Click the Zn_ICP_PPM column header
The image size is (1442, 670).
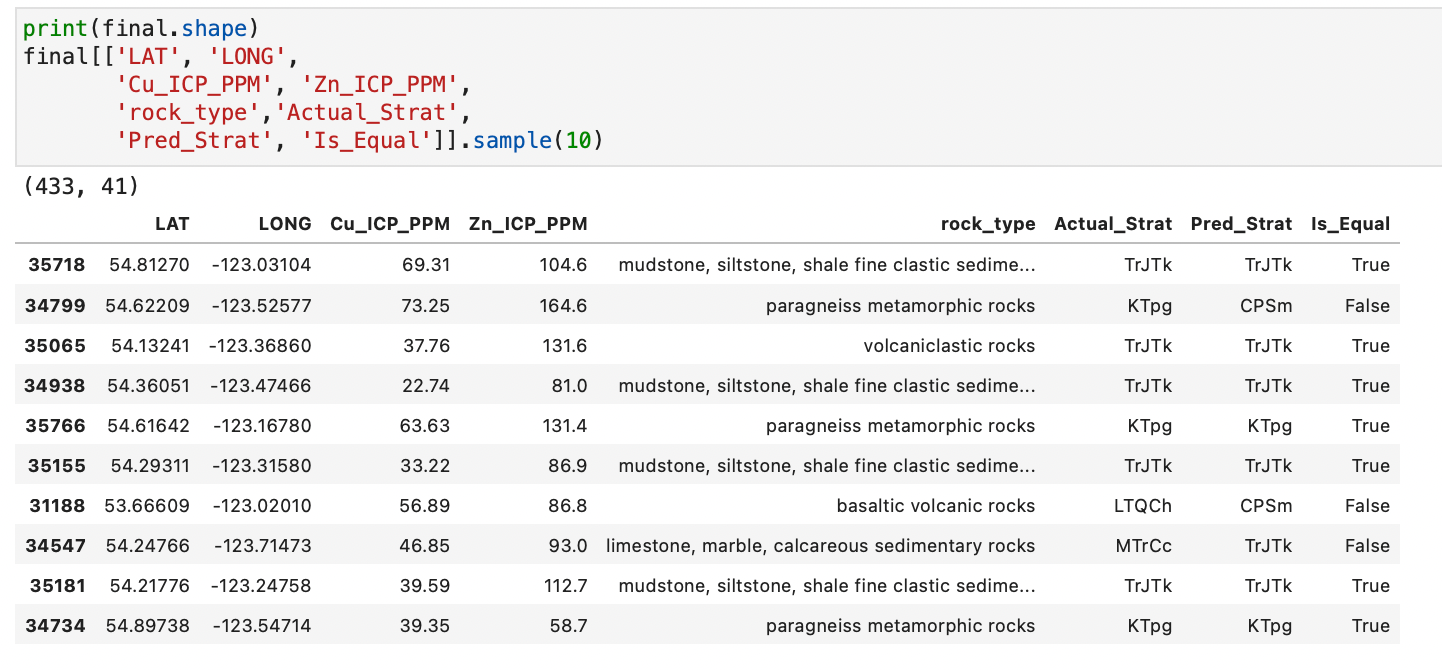pyautogui.click(x=527, y=224)
